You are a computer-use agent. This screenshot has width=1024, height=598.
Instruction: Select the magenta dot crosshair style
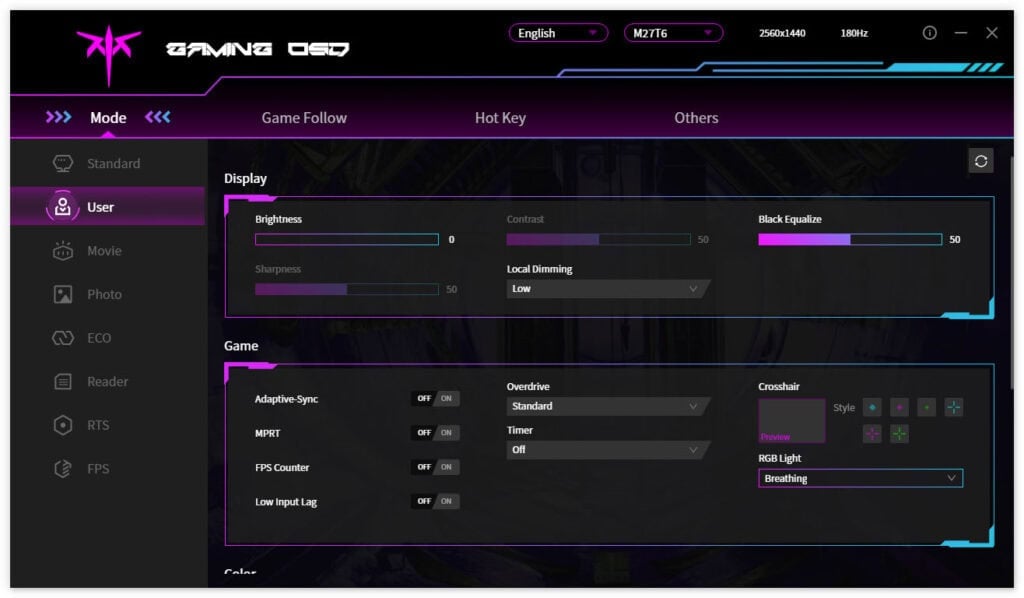[899, 407]
